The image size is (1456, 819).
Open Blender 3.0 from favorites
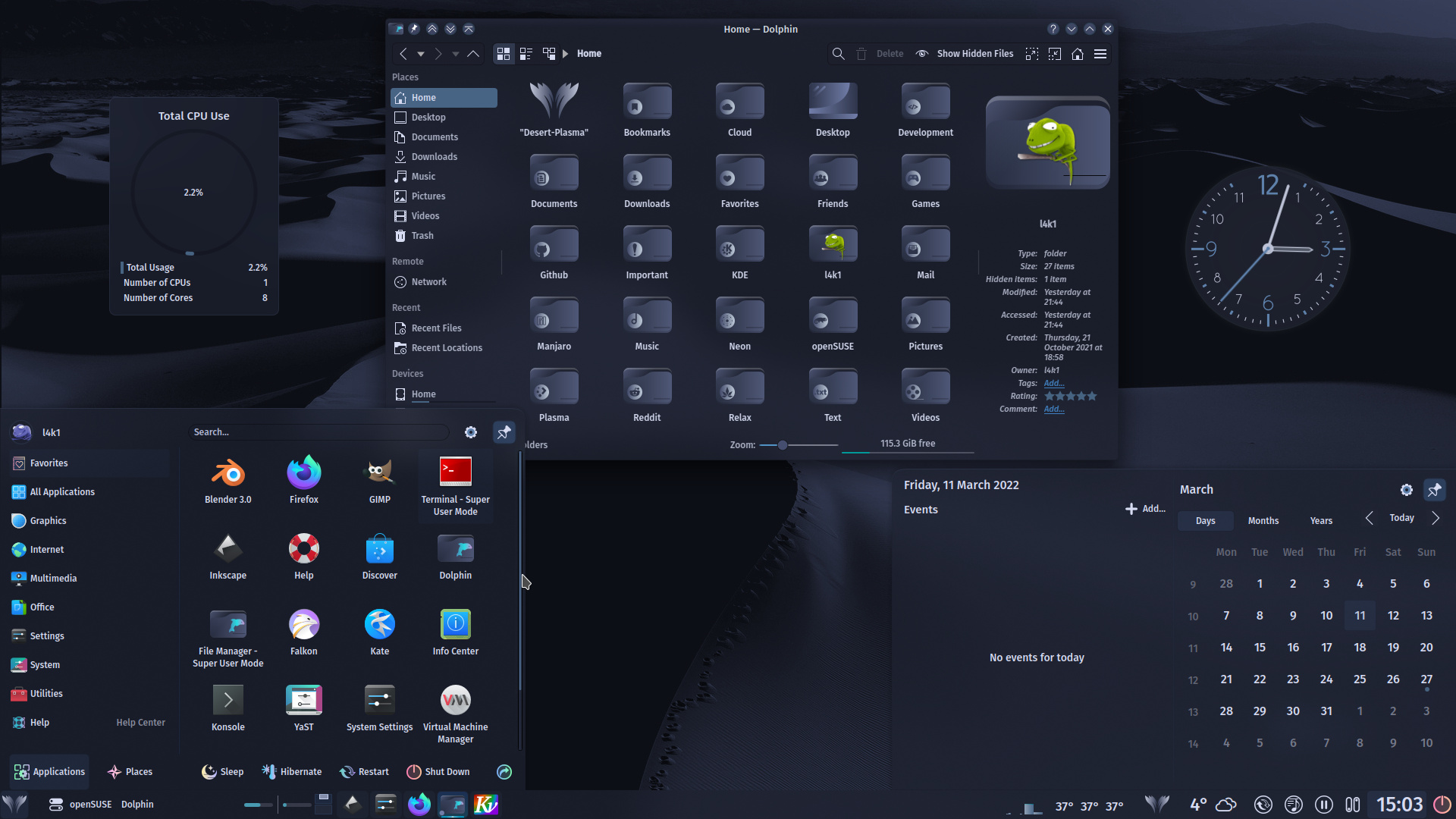tap(227, 481)
